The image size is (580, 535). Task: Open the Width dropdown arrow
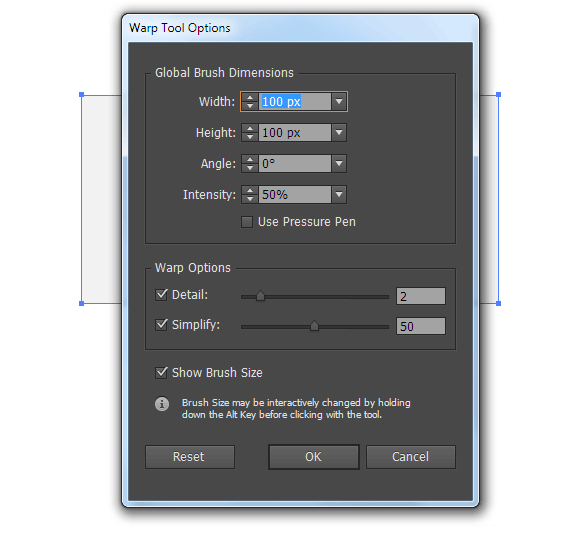339,101
